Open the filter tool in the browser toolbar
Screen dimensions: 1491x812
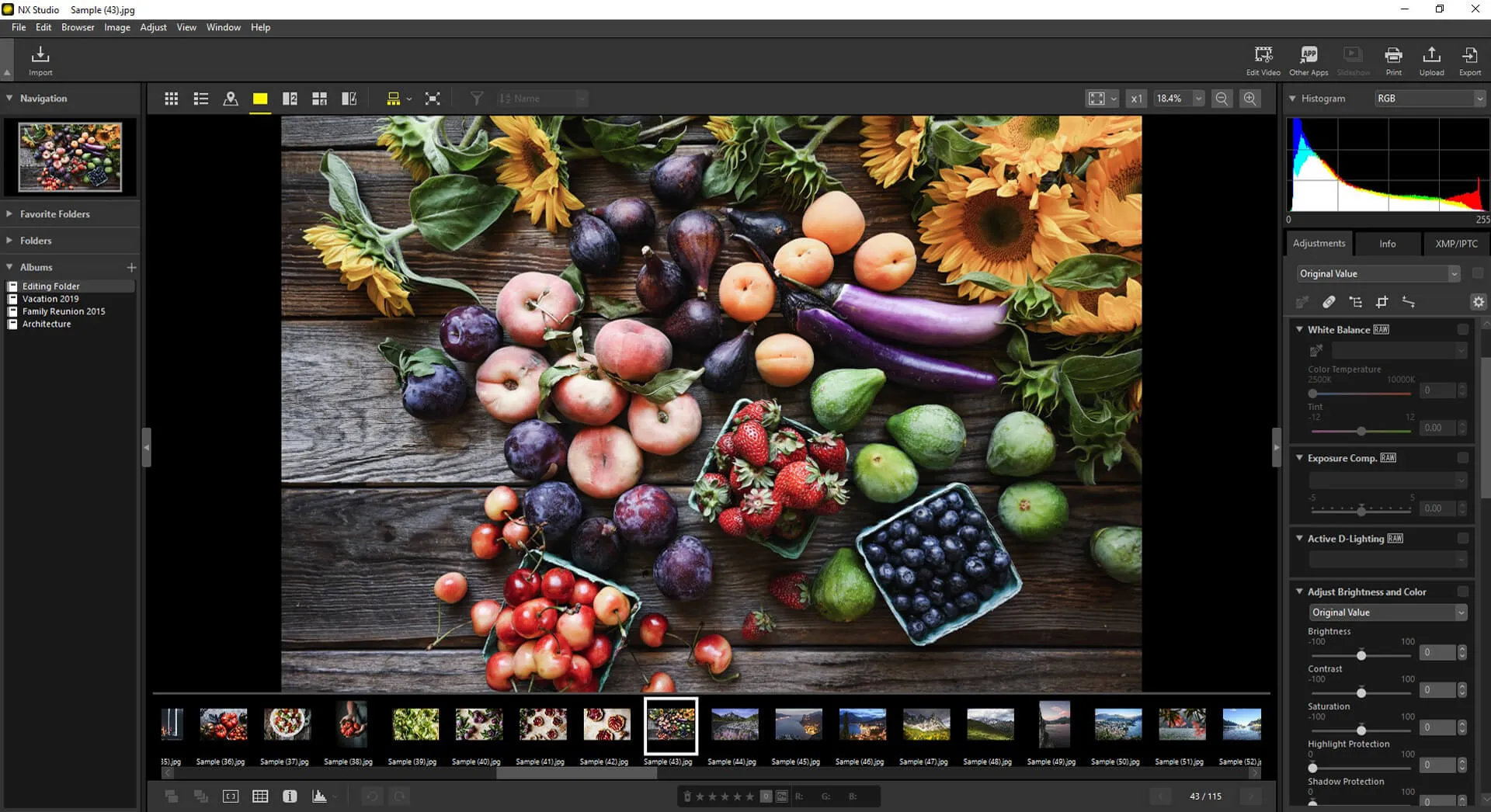pyautogui.click(x=476, y=98)
